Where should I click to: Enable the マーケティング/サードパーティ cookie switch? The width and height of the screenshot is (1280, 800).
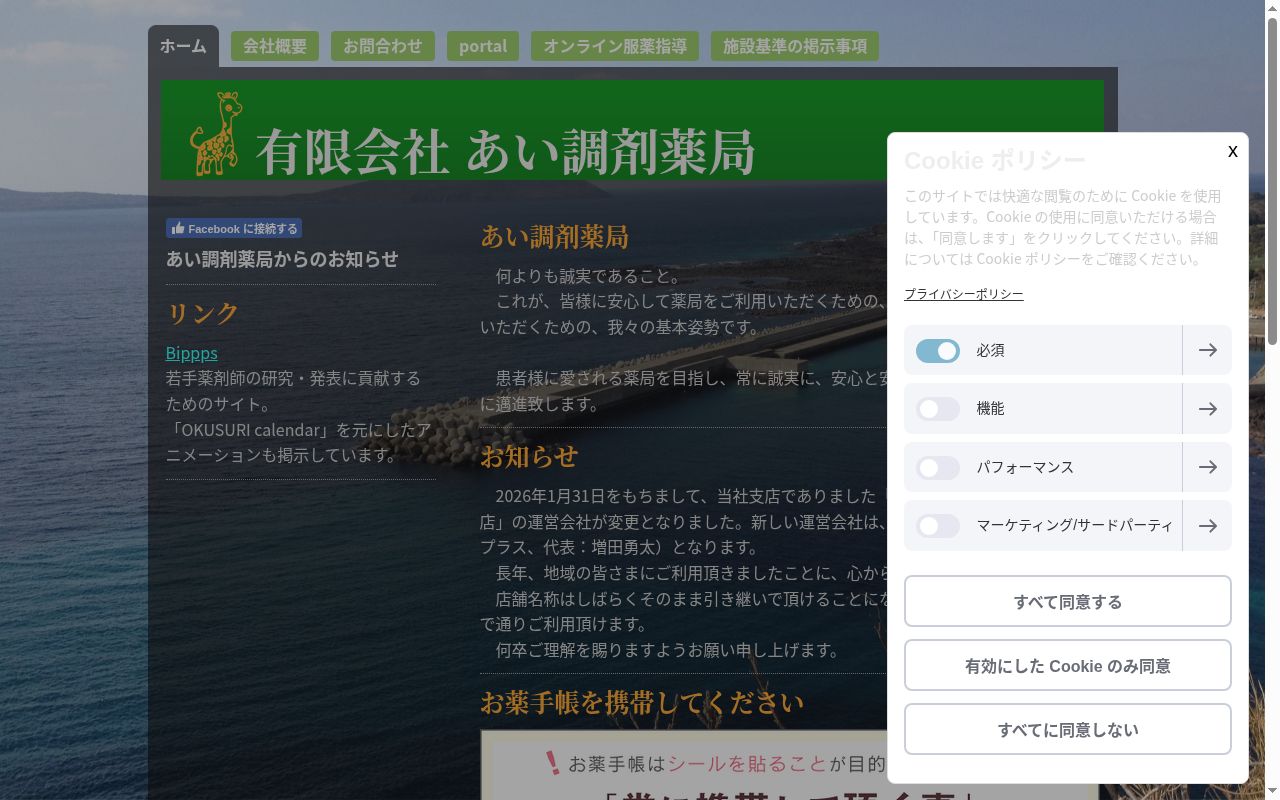coord(938,526)
